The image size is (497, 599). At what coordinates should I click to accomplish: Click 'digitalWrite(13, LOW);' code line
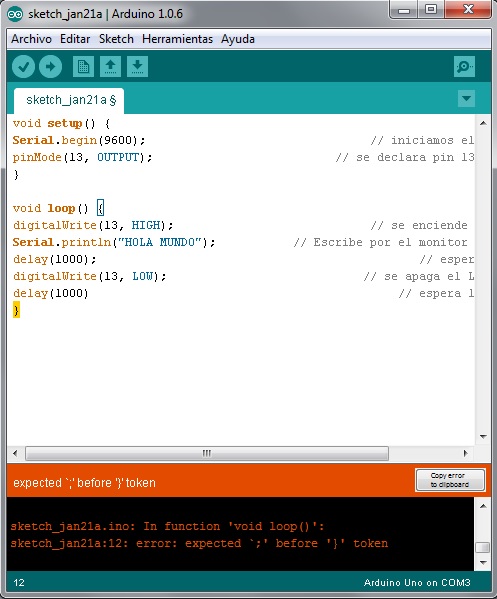point(90,276)
